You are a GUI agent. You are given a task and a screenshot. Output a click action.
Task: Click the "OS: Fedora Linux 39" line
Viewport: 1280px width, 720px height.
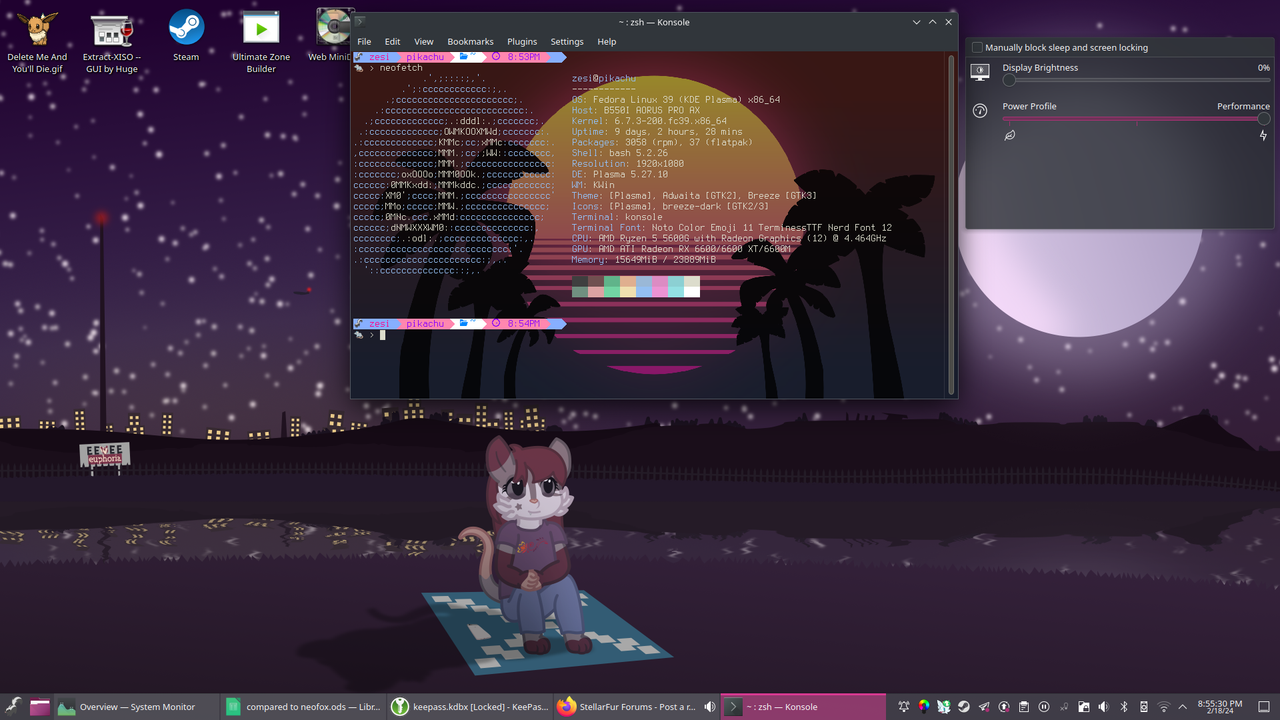pyautogui.click(x=676, y=100)
